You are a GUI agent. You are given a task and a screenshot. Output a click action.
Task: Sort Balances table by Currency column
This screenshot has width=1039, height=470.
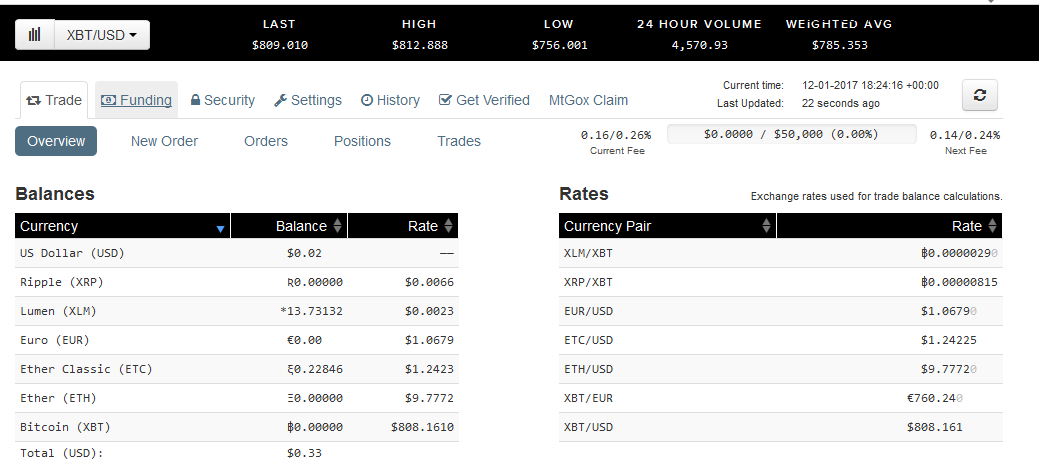click(122, 226)
